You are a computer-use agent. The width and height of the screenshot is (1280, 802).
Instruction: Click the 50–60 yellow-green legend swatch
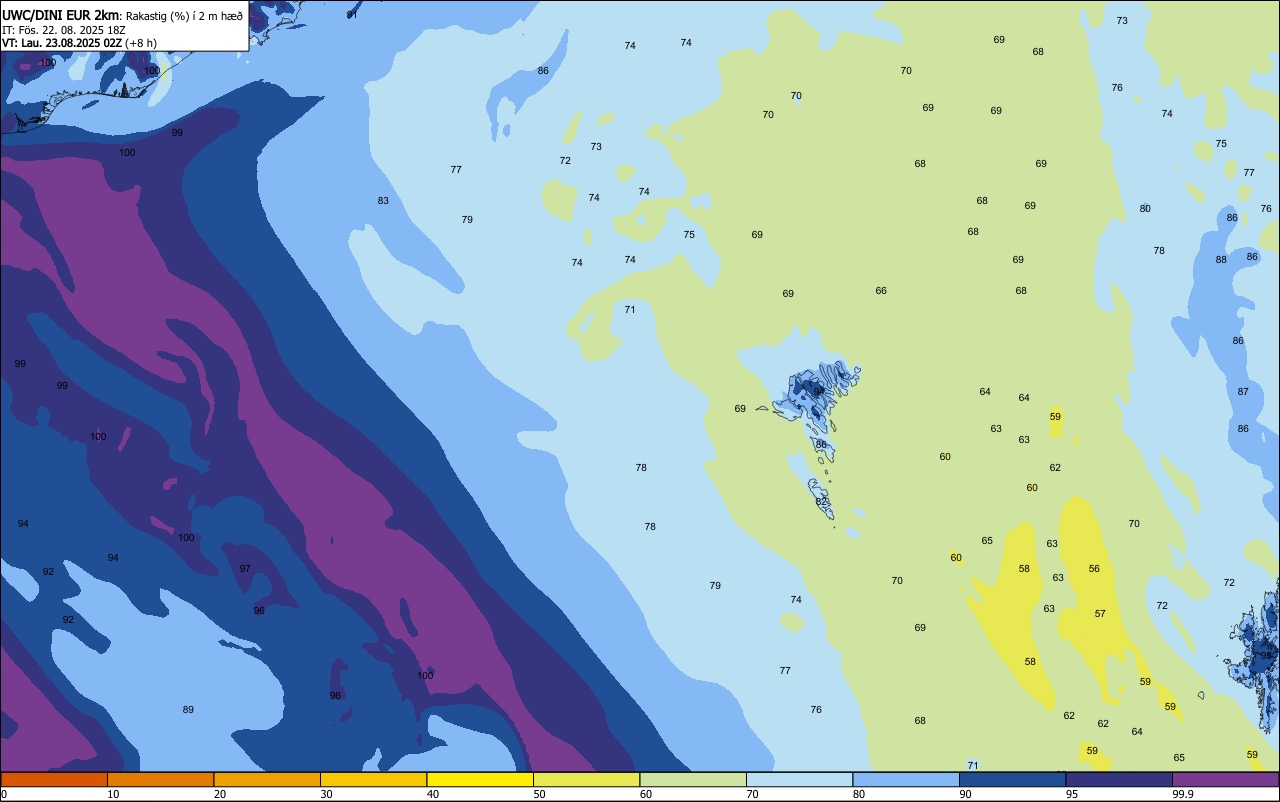[586, 779]
